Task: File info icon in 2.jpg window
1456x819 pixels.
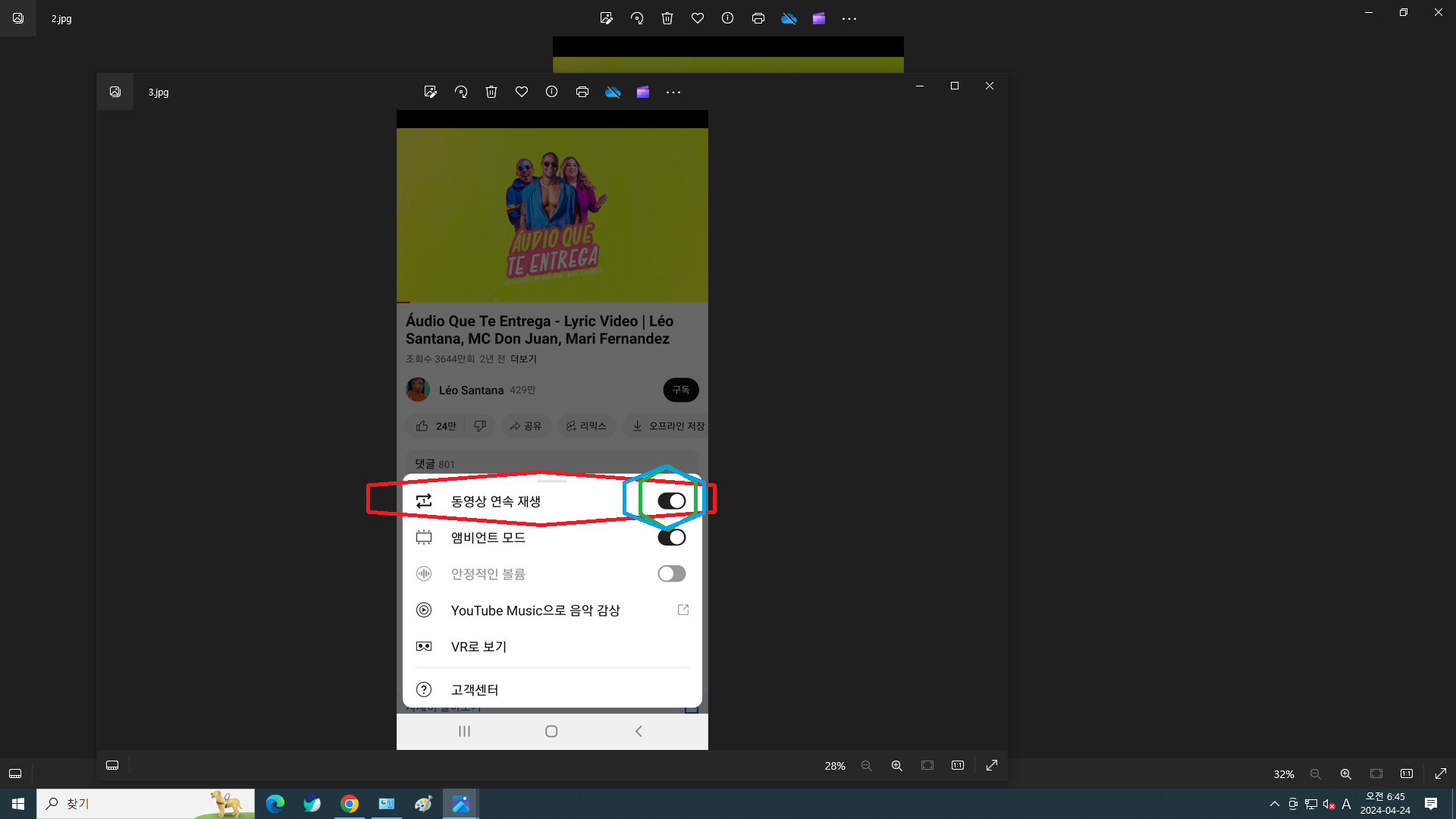Action: click(728, 18)
